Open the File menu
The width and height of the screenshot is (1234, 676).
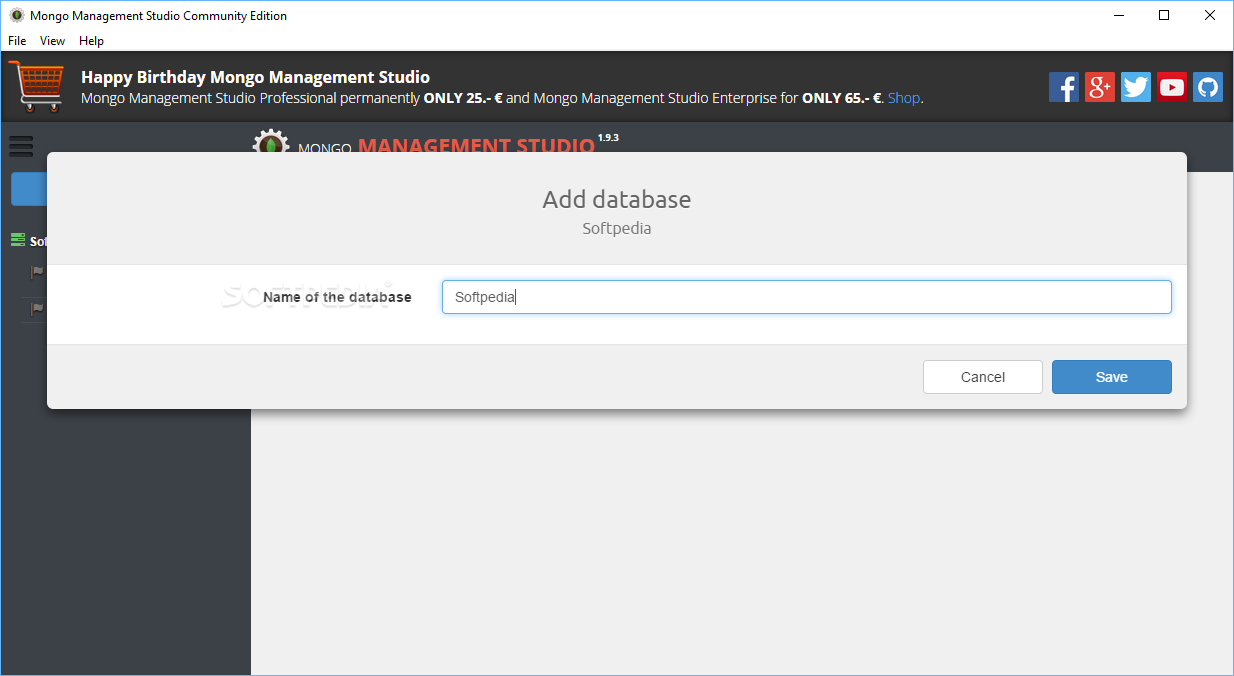pos(17,41)
